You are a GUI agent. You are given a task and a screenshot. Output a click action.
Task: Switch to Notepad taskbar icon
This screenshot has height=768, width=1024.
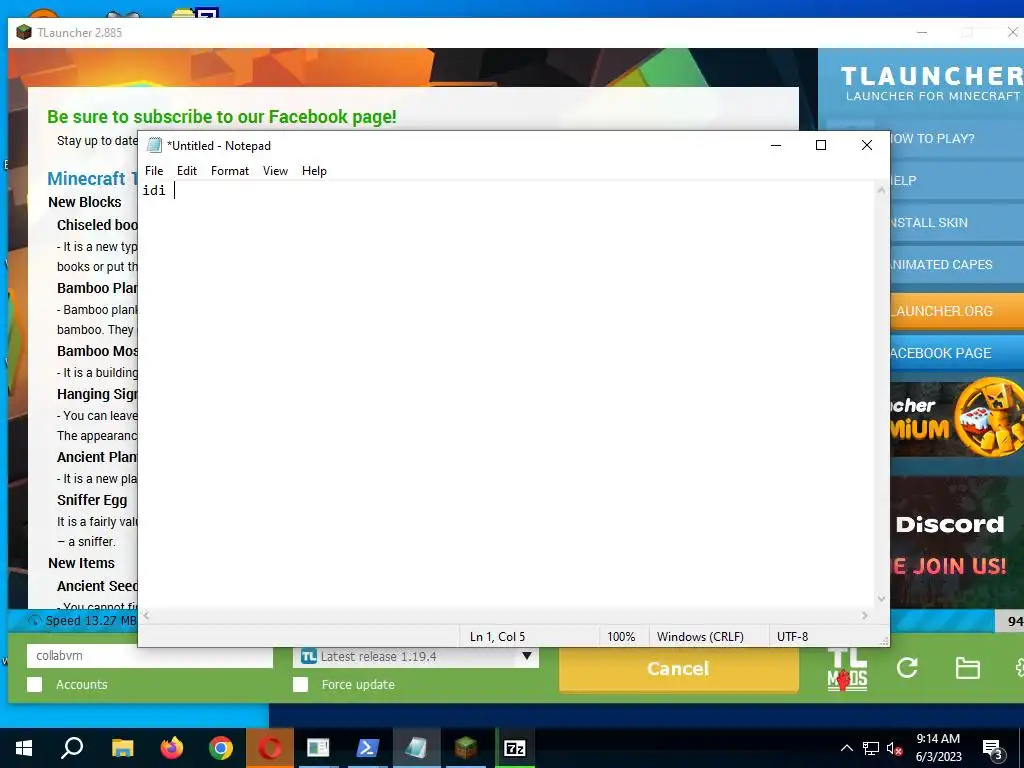point(417,748)
